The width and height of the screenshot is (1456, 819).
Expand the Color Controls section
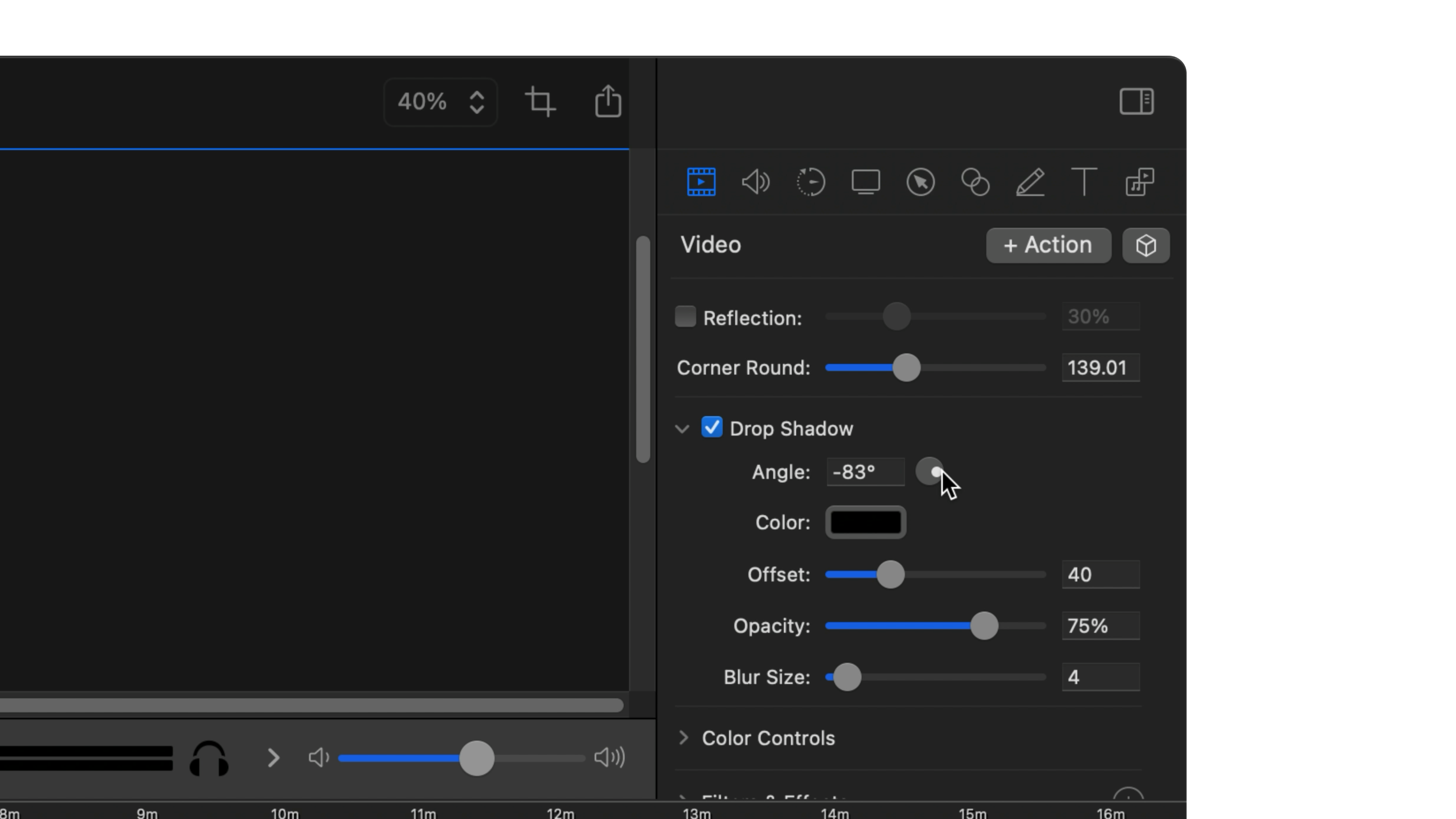click(683, 737)
